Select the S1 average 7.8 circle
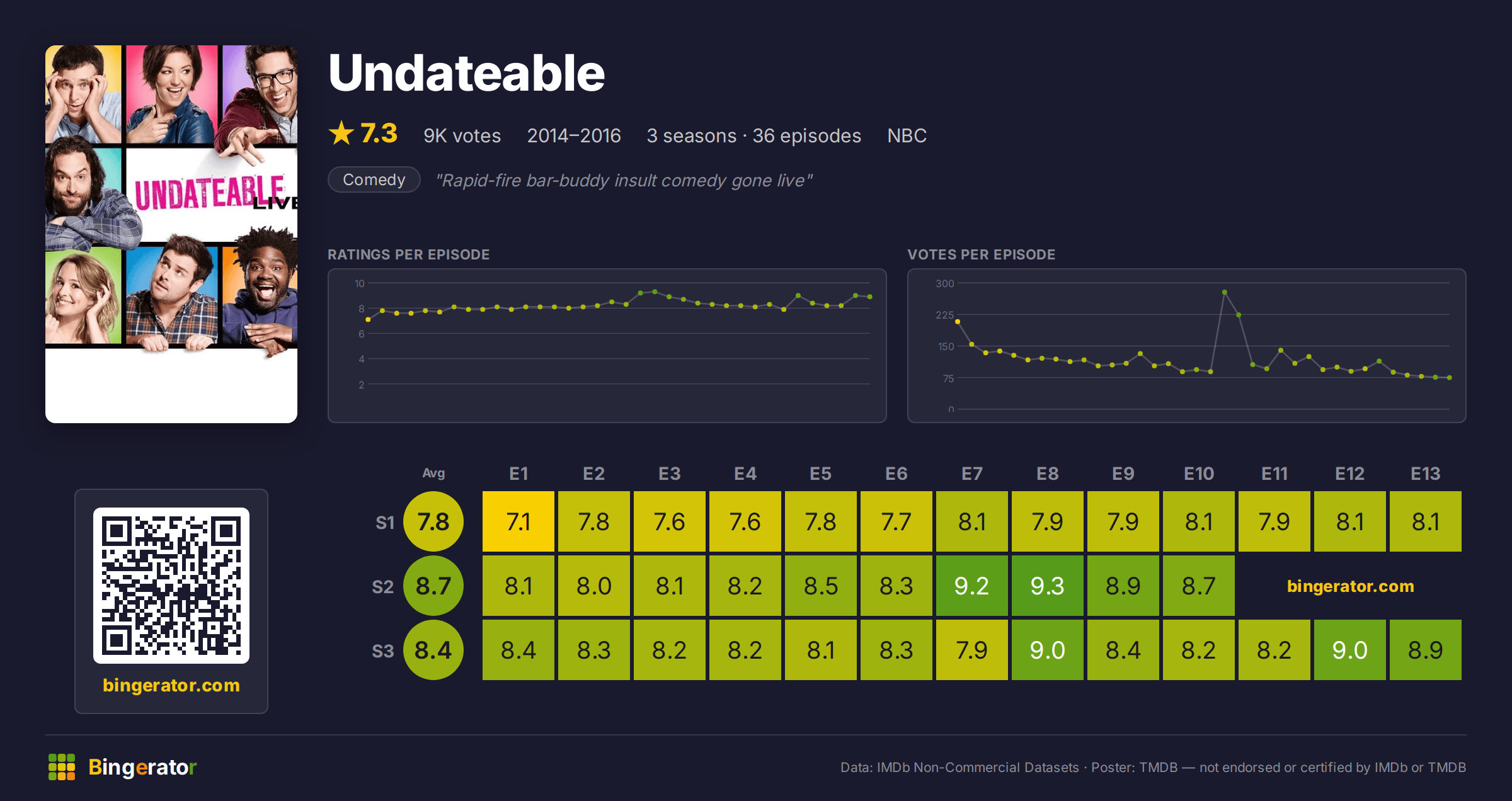1512x801 pixels. pyautogui.click(x=433, y=521)
